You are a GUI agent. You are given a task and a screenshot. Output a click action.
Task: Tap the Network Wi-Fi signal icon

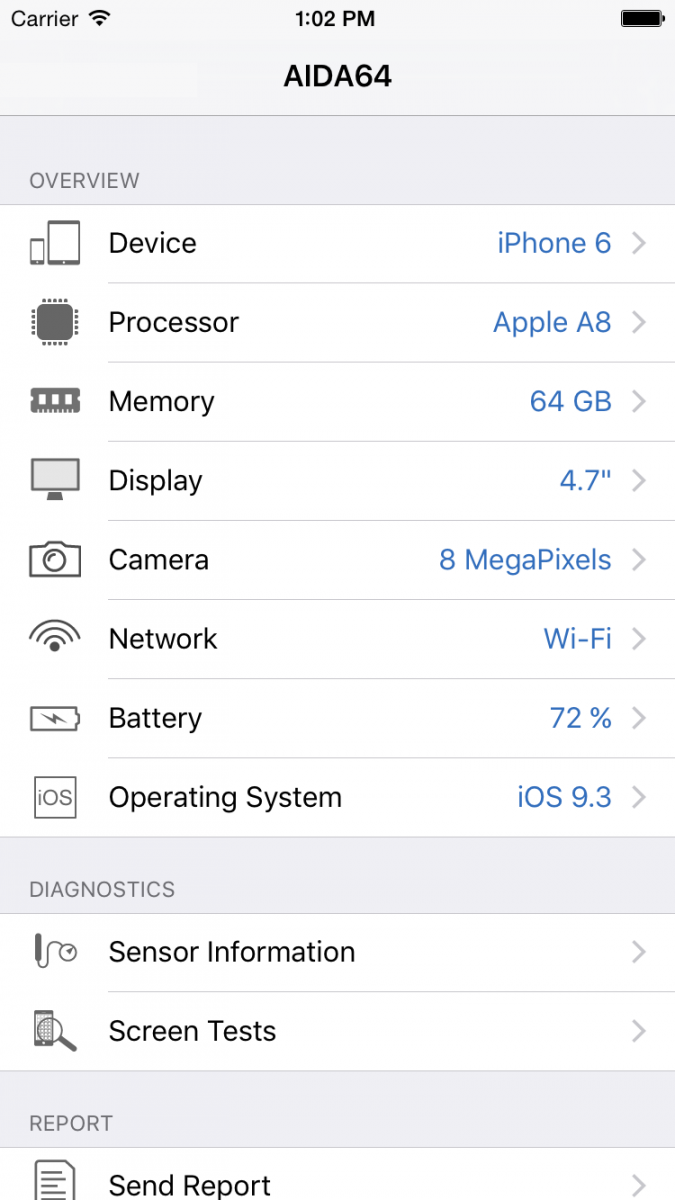54,637
